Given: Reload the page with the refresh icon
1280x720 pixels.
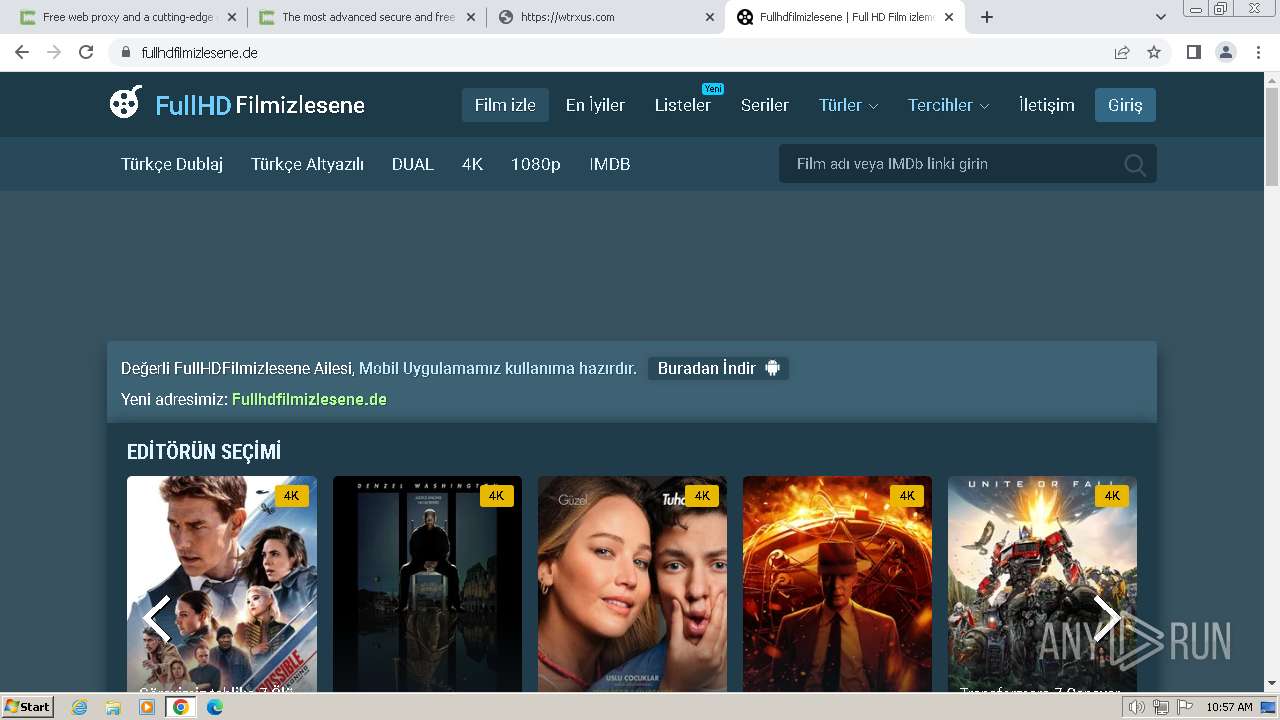Looking at the screenshot, I should click(x=86, y=52).
